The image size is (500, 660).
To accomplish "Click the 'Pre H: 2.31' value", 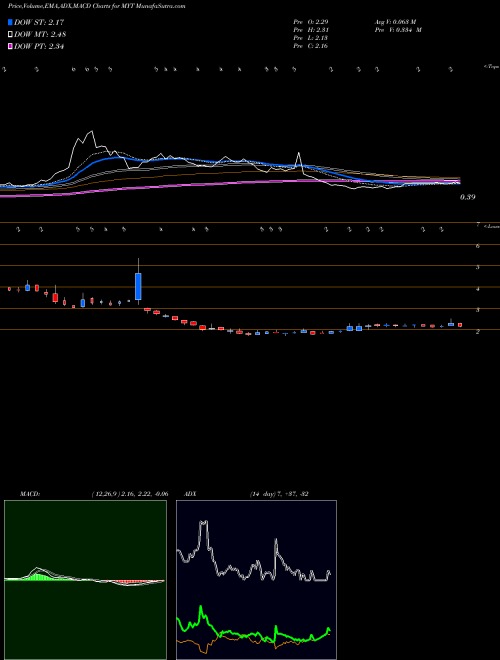I will [311, 30].
